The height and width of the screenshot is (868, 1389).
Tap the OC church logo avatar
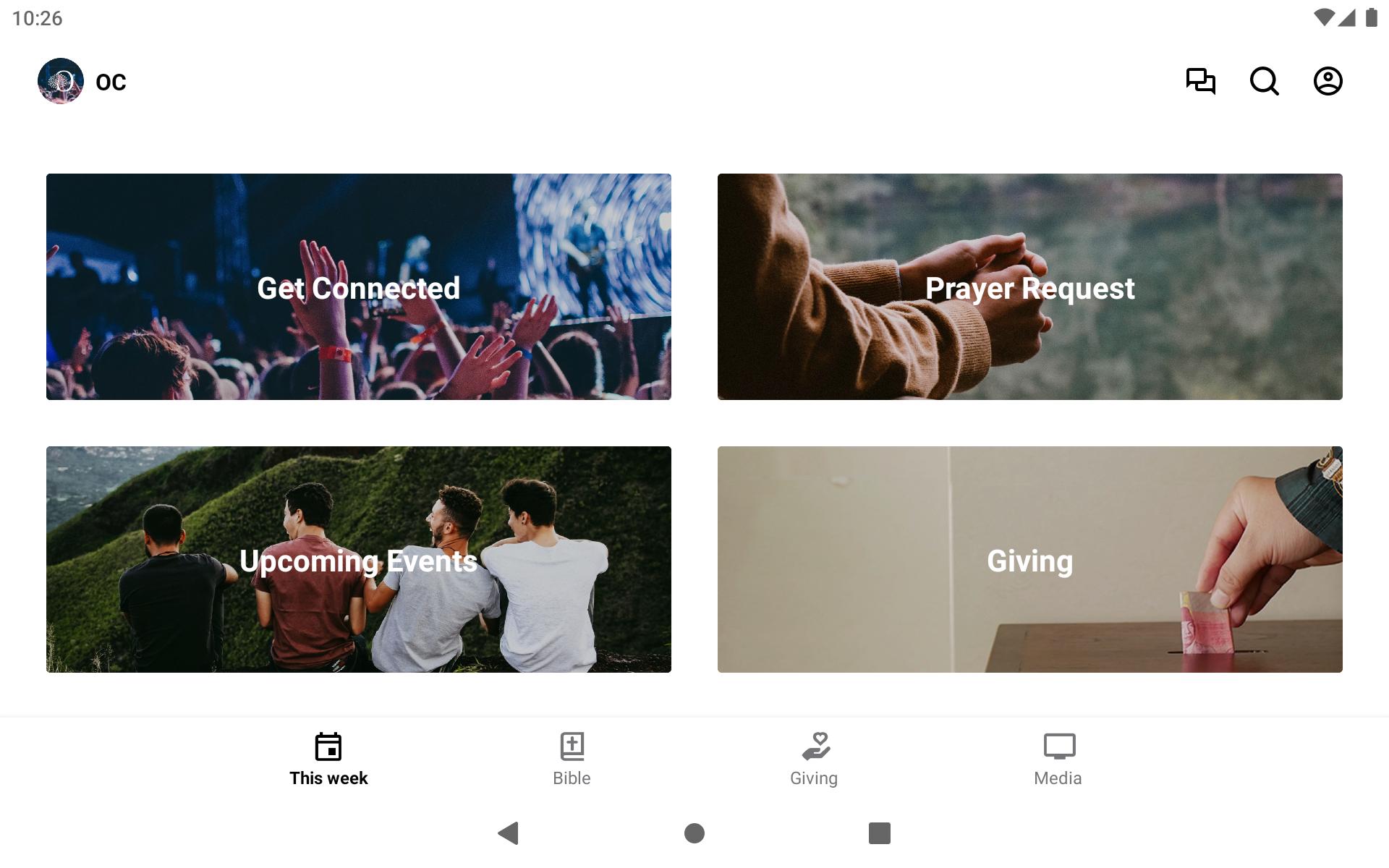(61, 81)
